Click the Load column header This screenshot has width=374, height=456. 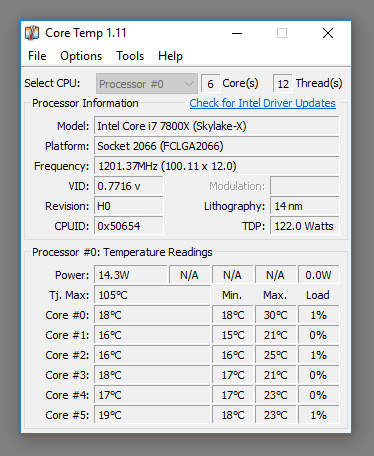pos(318,295)
